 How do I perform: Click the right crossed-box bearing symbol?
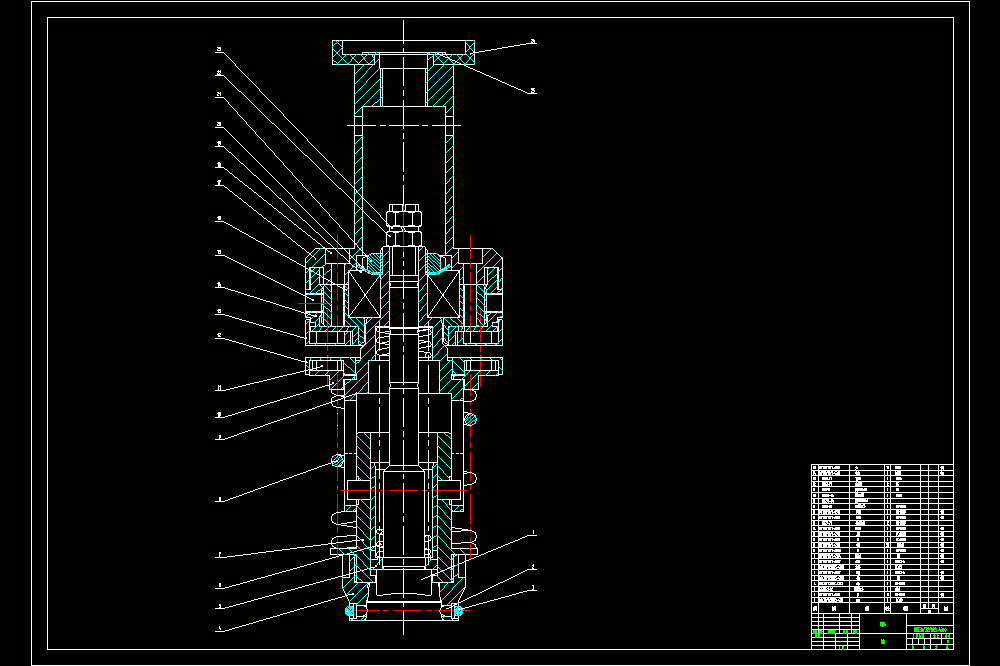(443, 293)
